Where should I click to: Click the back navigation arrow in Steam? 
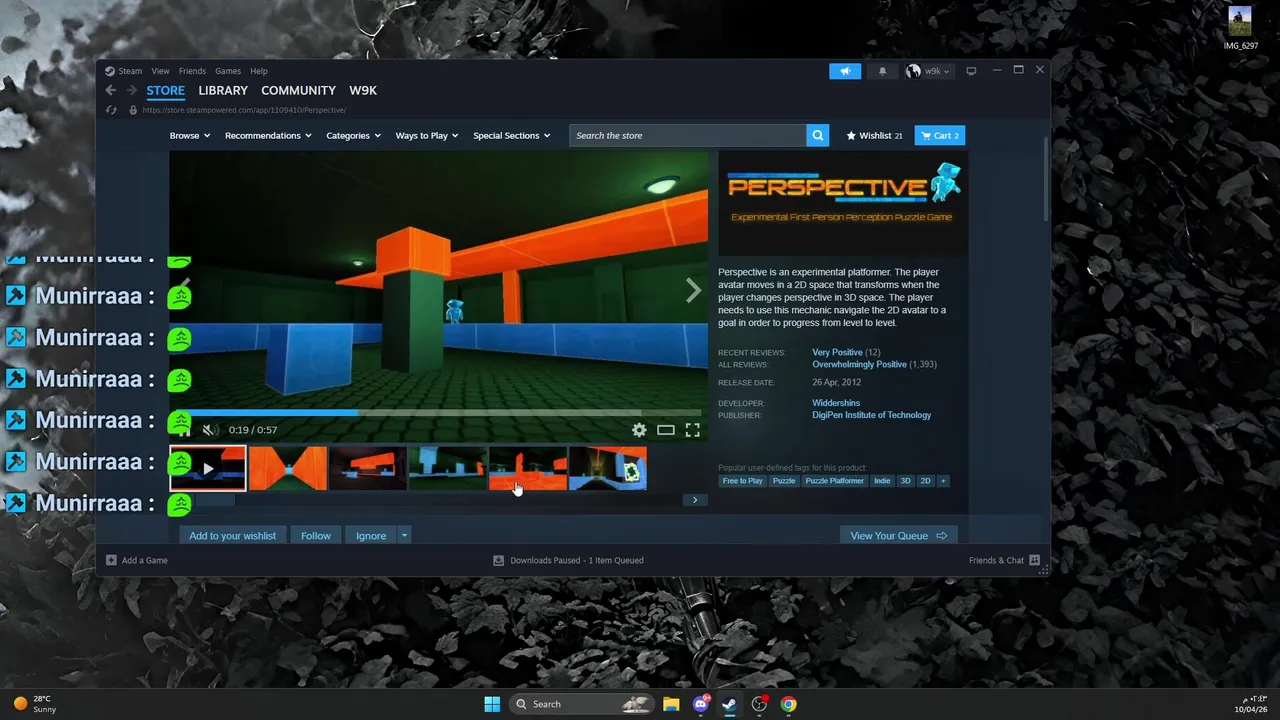111,91
